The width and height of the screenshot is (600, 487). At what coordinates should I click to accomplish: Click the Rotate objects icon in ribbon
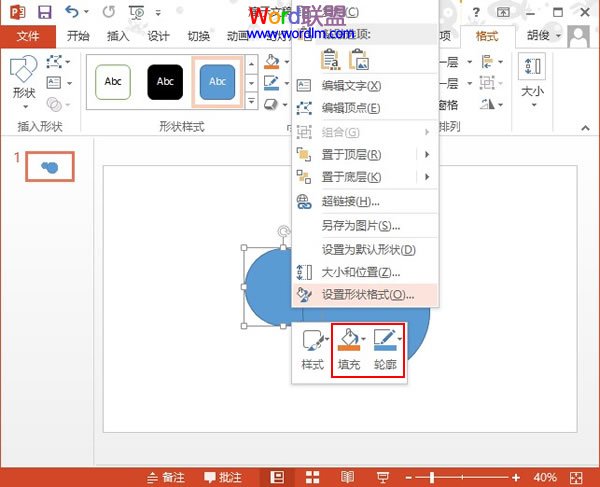[487, 104]
